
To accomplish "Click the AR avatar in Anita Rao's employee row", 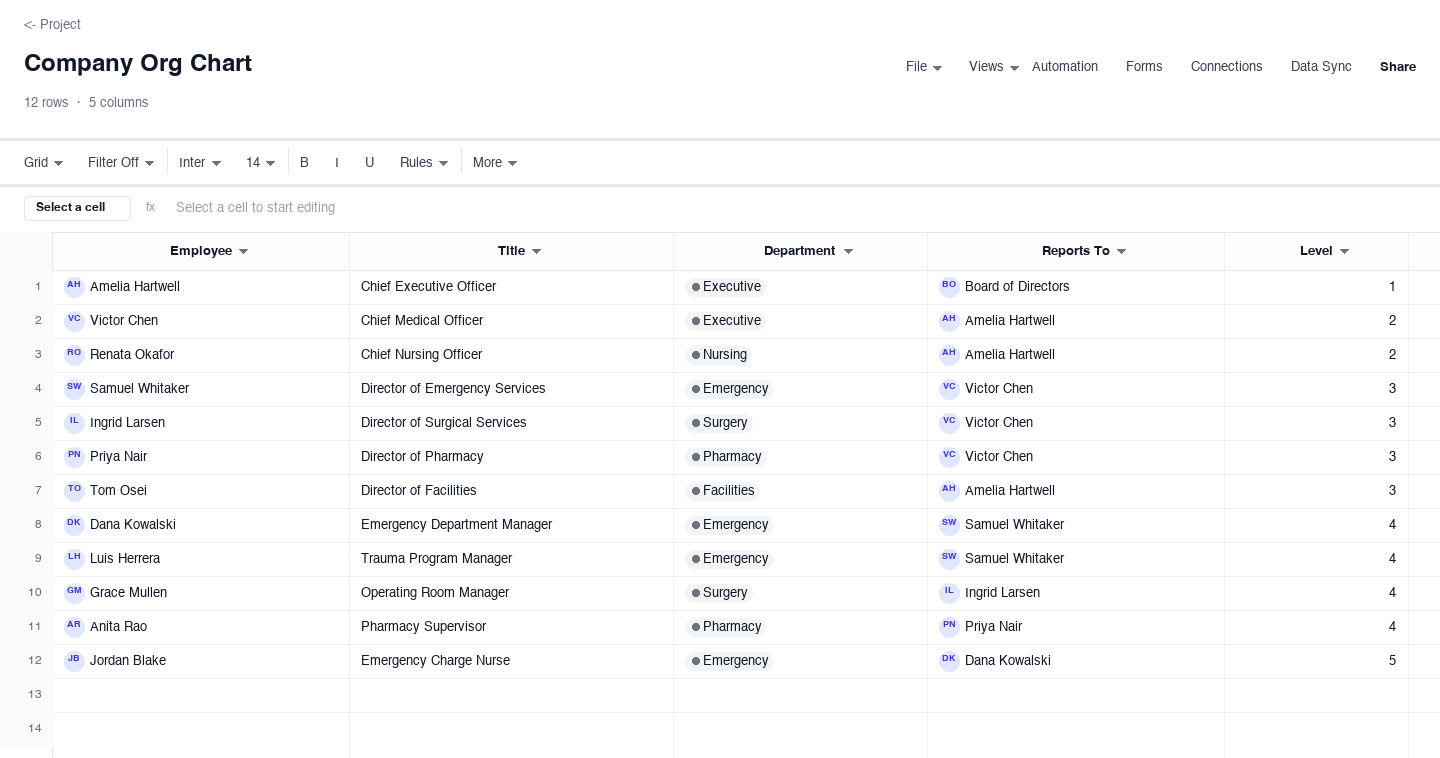I will coord(74,627).
